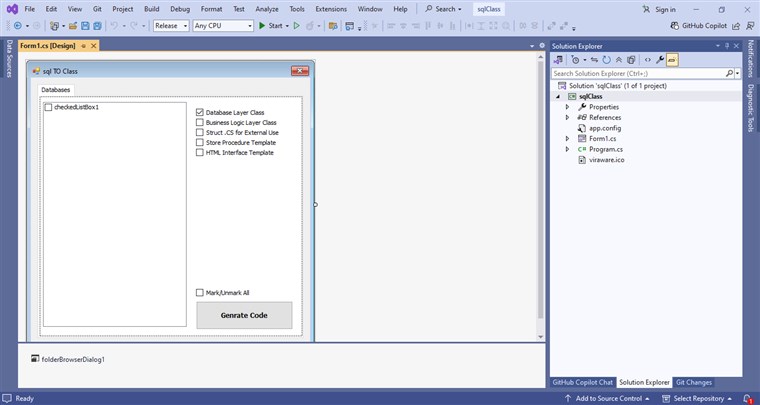Start without debugging via hollow green arrow
Viewport: 760px width, 405px height.
tap(297, 26)
